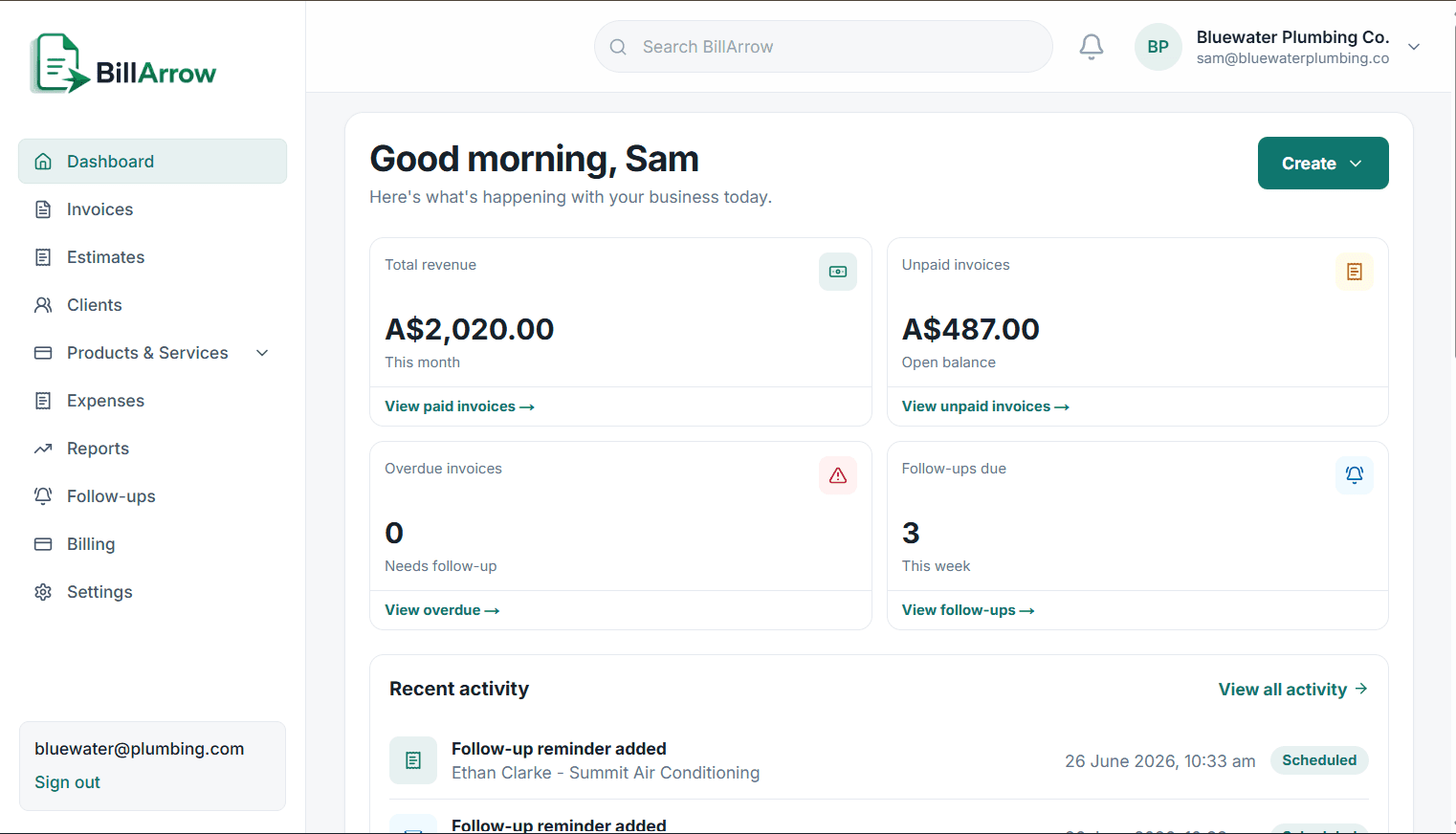Viewport: 1456px width, 834px height.
Task: Go to Dashboard in sidebar
Action: pyautogui.click(x=152, y=162)
